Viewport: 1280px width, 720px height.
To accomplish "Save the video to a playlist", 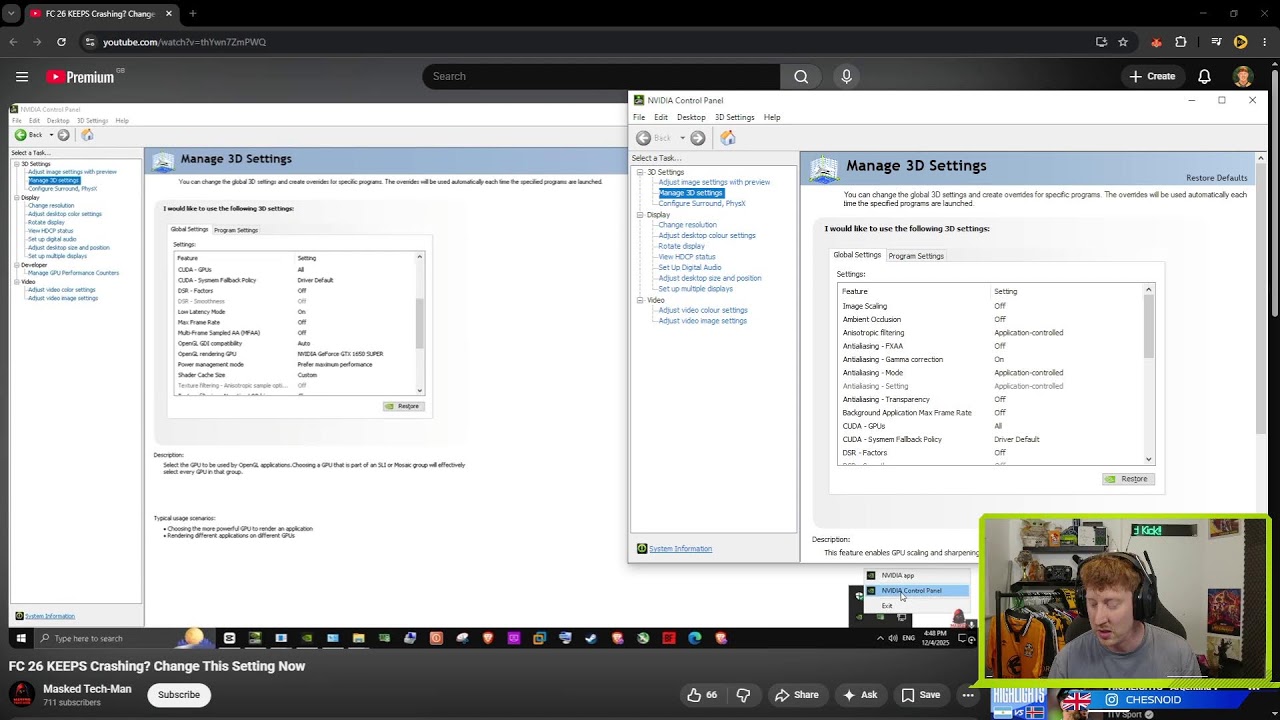I will point(921,695).
